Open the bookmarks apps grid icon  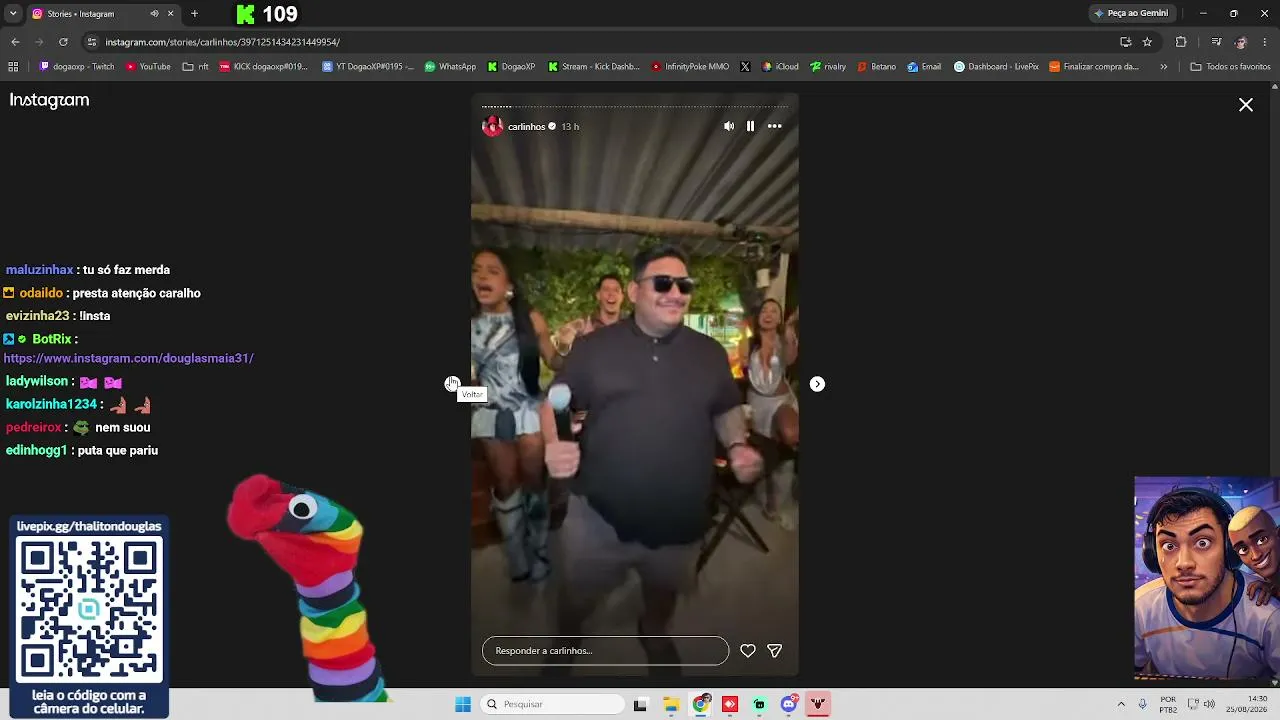[x=13, y=67]
